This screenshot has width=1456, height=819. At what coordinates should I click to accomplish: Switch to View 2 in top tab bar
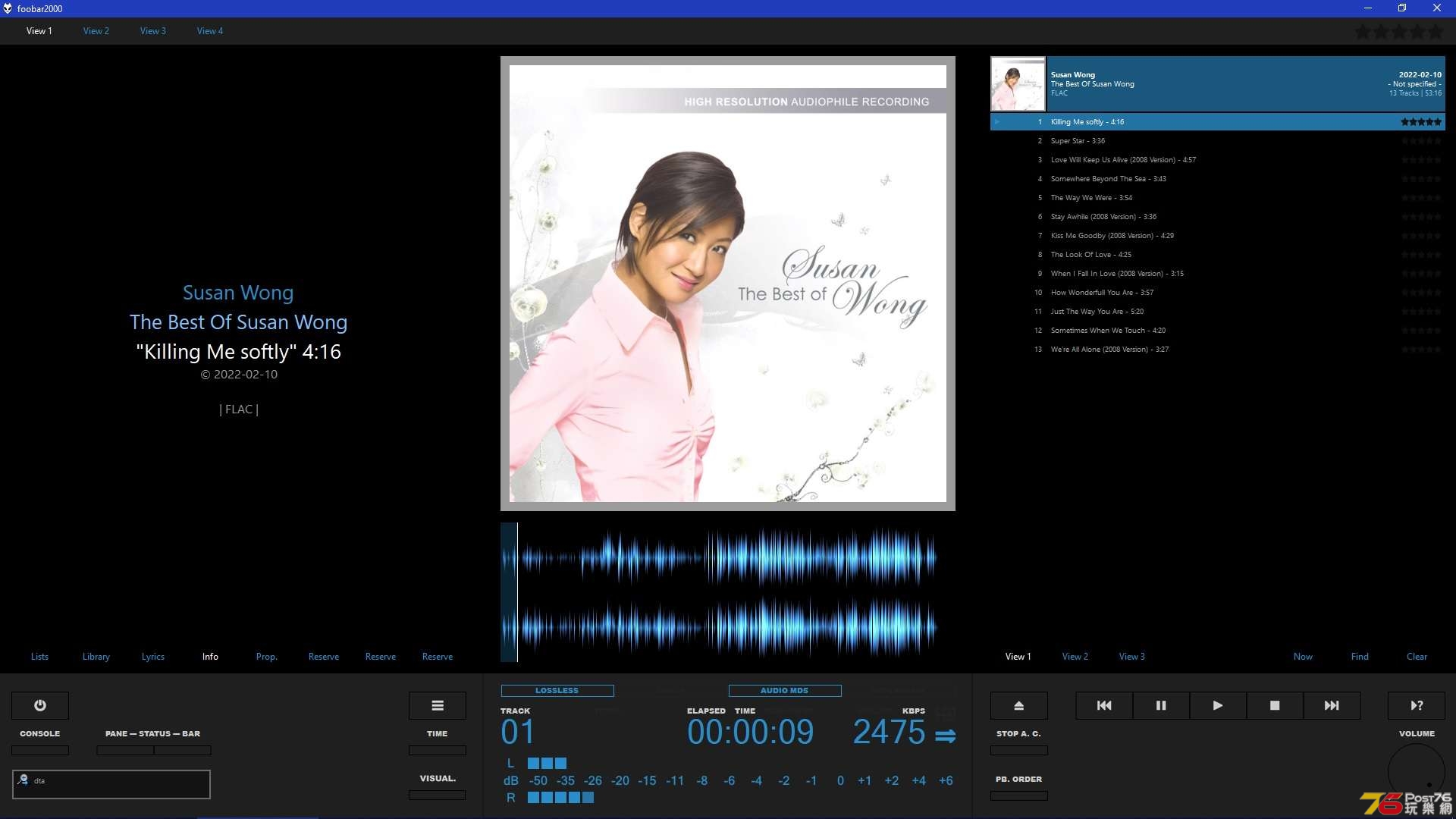pyautogui.click(x=96, y=31)
